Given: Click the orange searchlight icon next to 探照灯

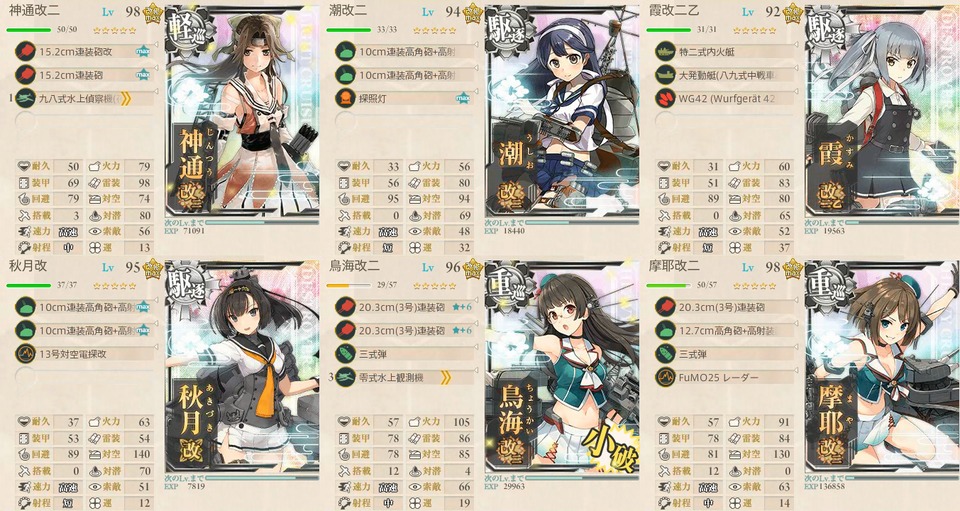Looking at the screenshot, I should coord(345,99).
